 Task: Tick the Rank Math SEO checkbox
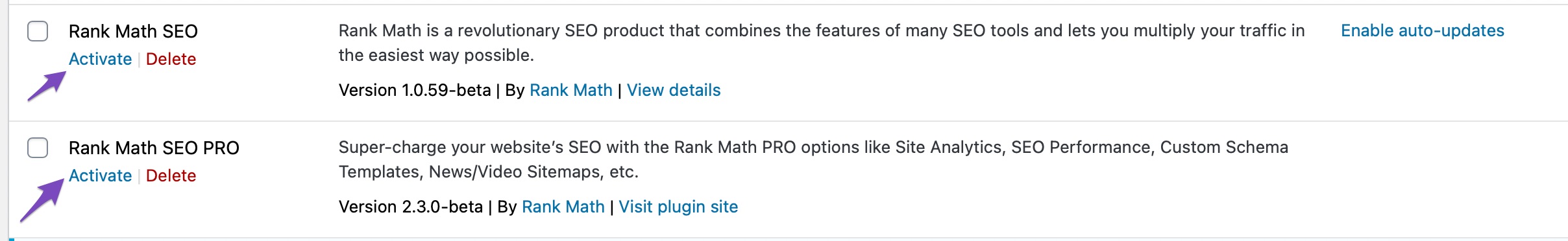38,31
